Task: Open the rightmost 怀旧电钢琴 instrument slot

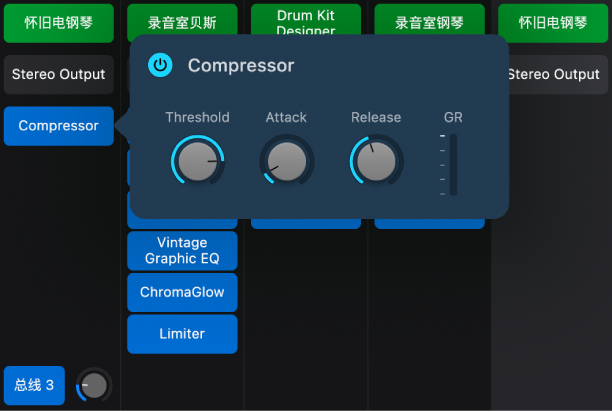Action: [x=553, y=23]
